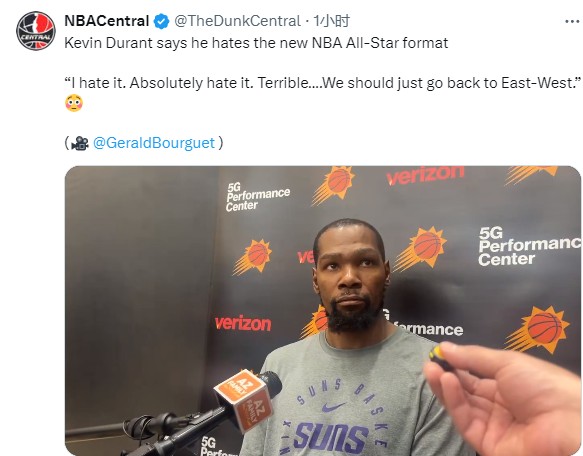Viewport: 583px width, 456px height.
Task: Open the @TheDunkCentral handle
Action: point(238,21)
